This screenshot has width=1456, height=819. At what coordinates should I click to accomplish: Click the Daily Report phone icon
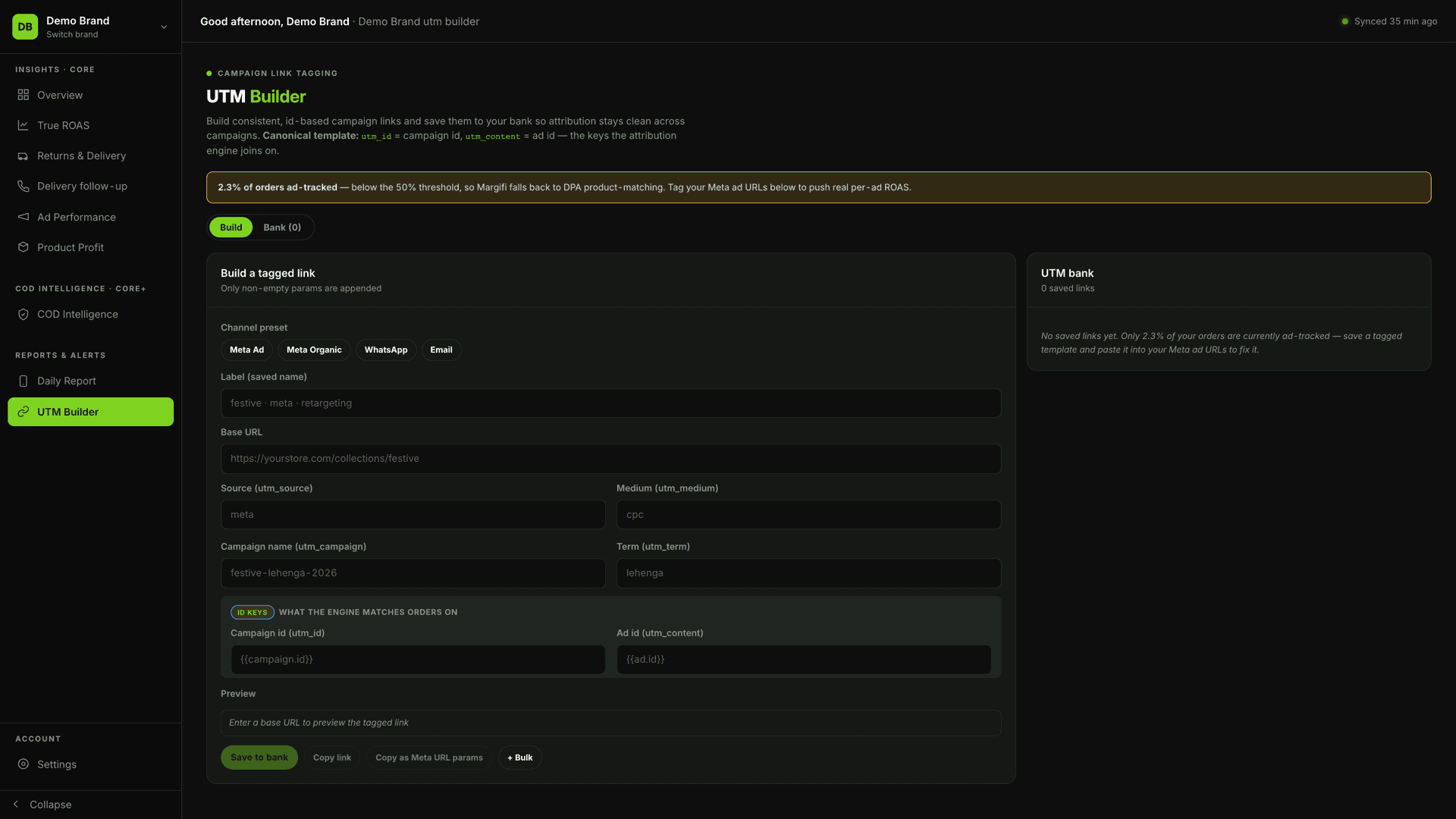pyautogui.click(x=24, y=381)
